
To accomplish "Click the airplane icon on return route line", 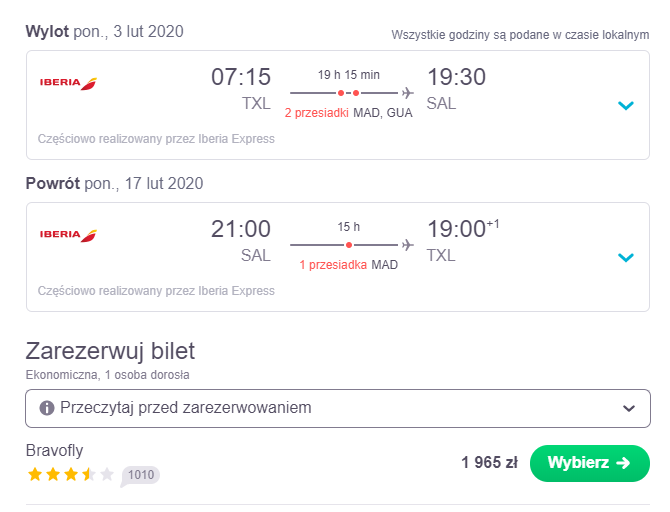I will tap(408, 245).
